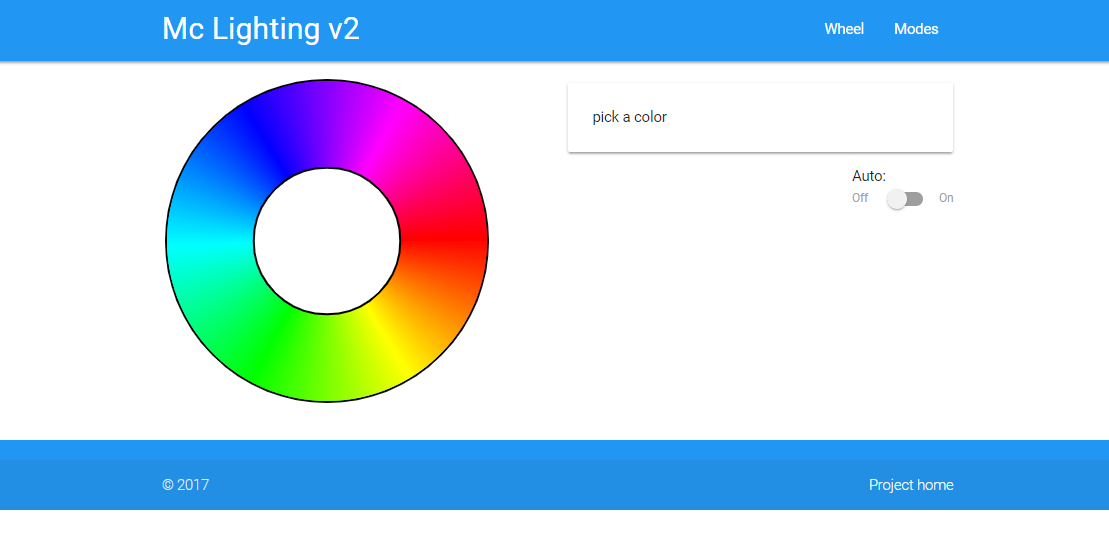Click the 'pick a color' status card
Viewport: 1109px width, 555px height.
click(x=760, y=117)
